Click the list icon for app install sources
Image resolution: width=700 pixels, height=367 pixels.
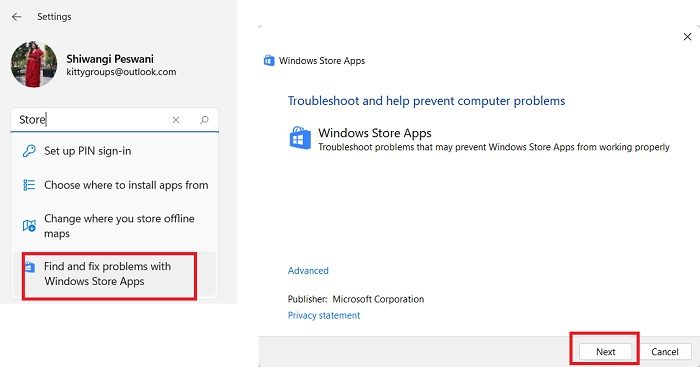pyautogui.click(x=29, y=185)
